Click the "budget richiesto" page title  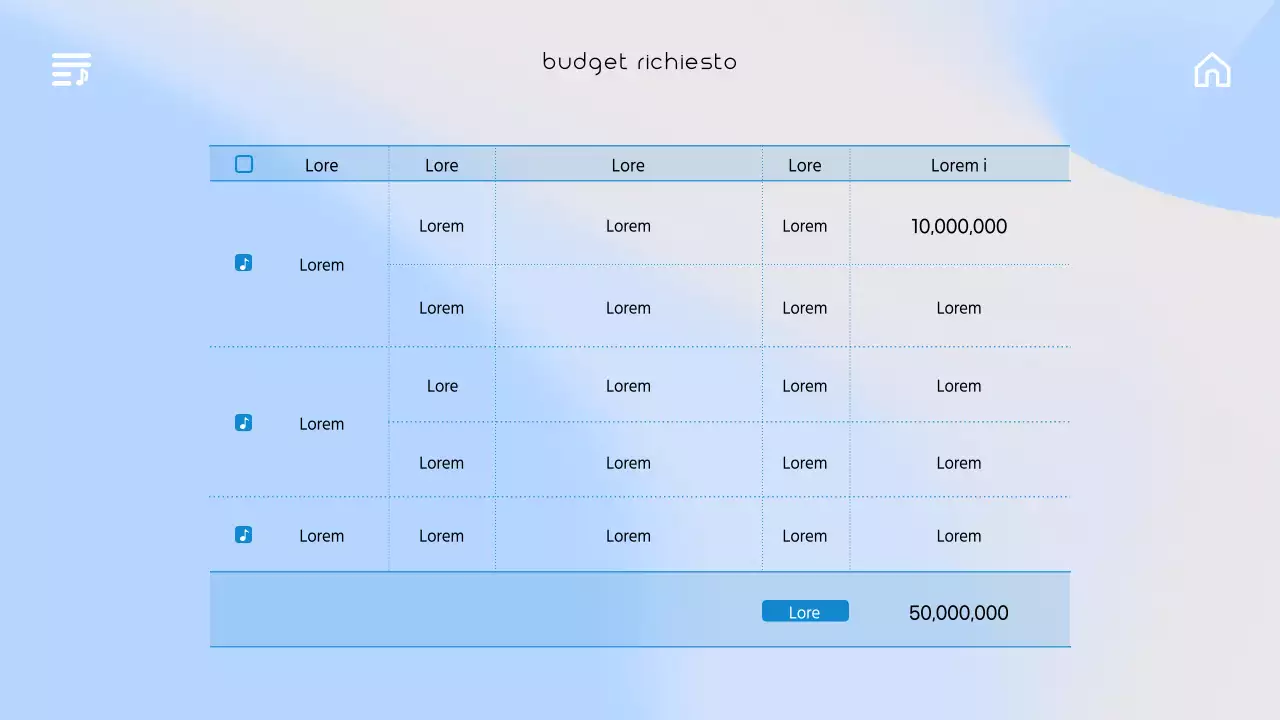[639, 62]
